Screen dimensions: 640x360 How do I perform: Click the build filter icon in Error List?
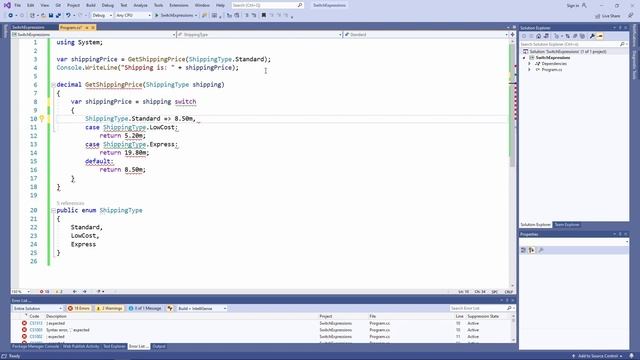pos(170,309)
